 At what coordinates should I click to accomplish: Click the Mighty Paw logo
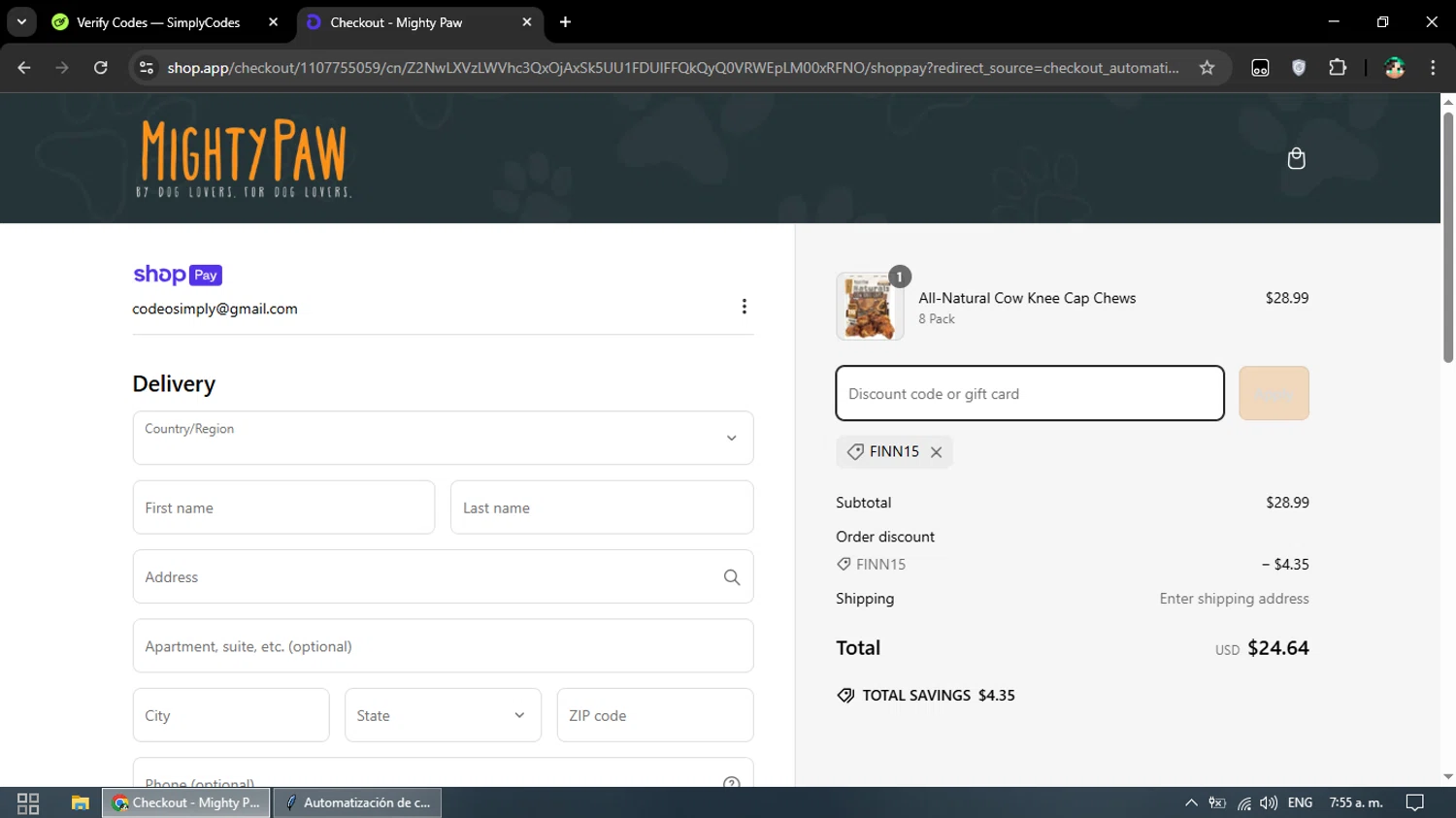(x=243, y=158)
